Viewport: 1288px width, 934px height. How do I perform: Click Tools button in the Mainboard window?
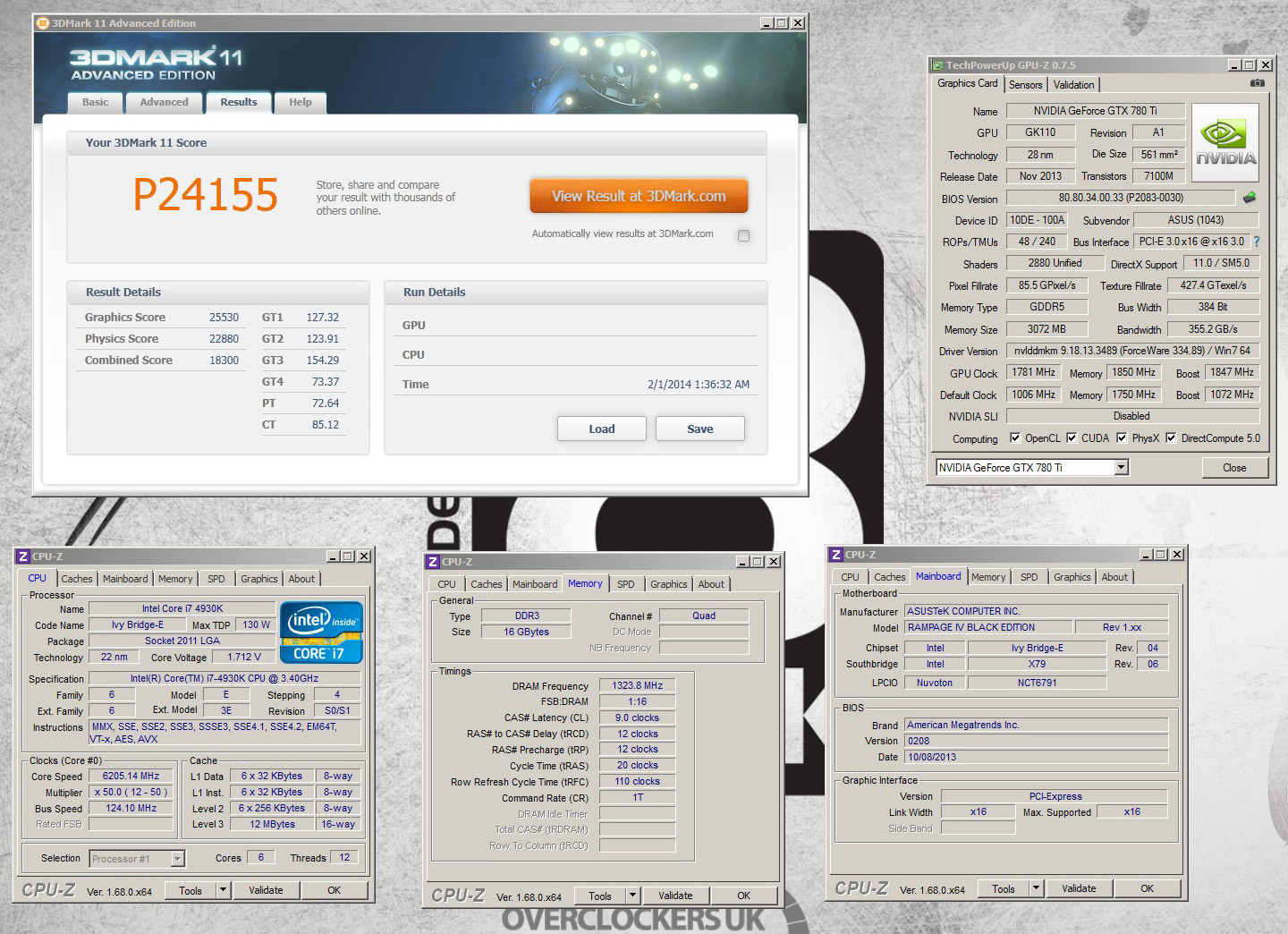click(1004, 888)
